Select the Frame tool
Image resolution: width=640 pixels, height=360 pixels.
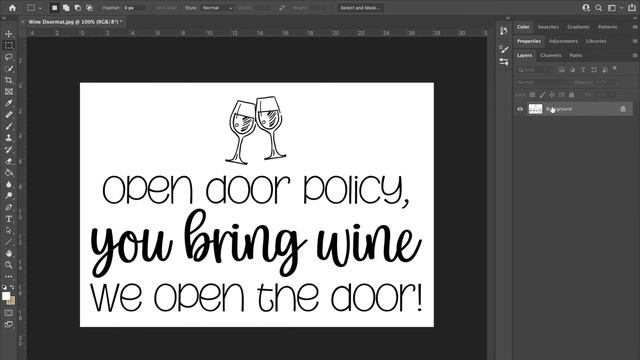[9, 91]
